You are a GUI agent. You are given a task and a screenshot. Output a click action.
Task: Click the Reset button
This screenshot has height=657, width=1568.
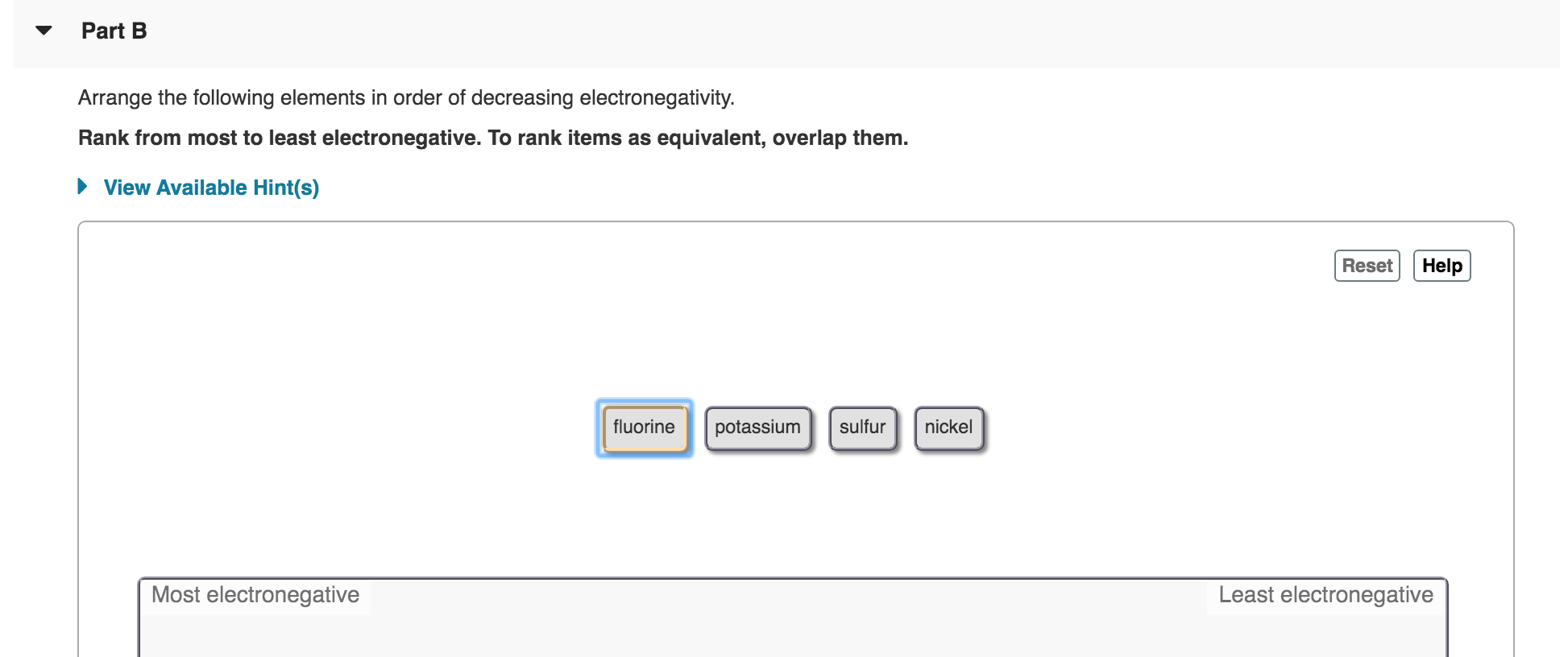[x=1367, y=265]
